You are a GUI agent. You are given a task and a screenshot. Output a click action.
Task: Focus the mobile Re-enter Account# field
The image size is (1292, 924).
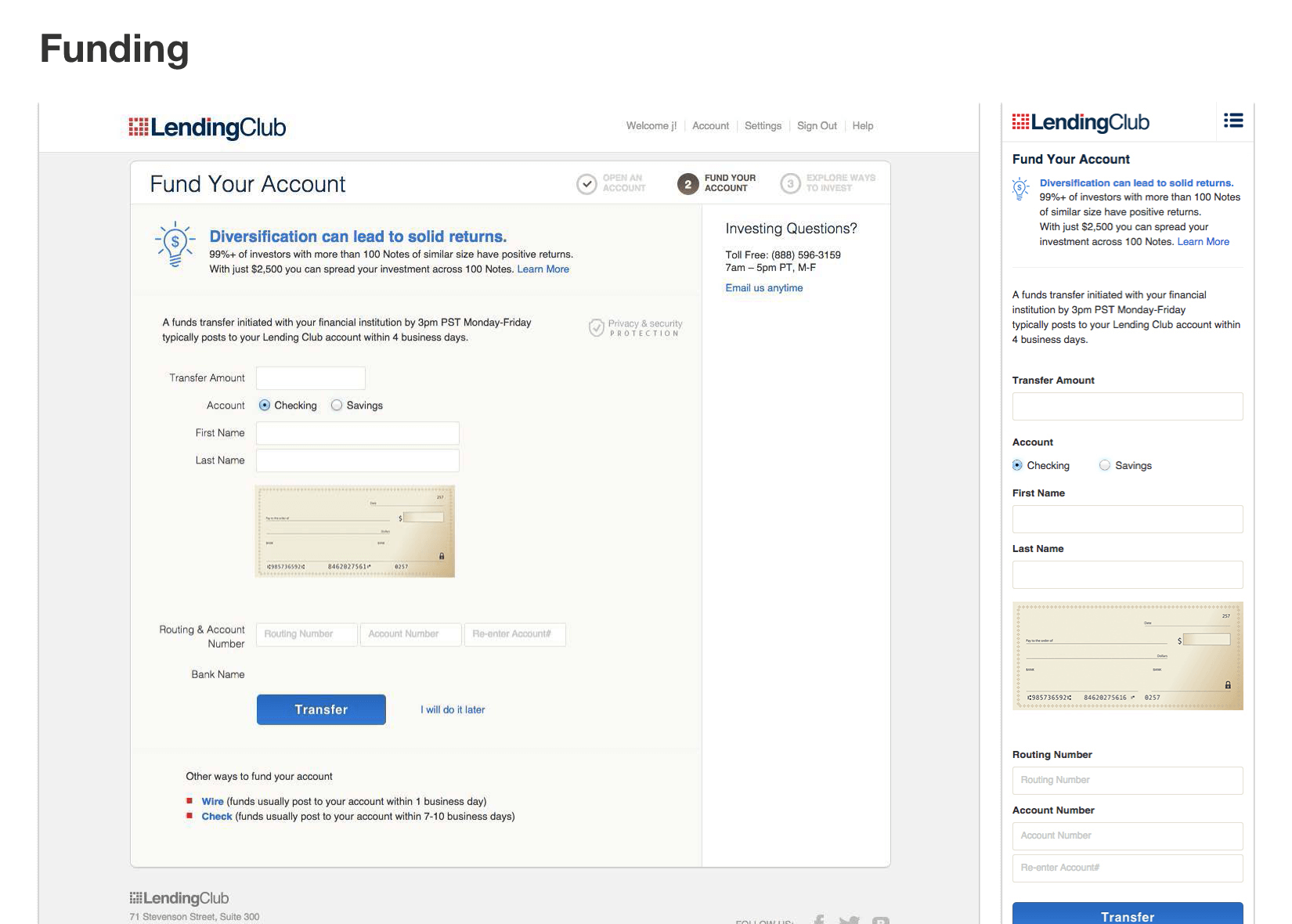[x=1128, y=868]
